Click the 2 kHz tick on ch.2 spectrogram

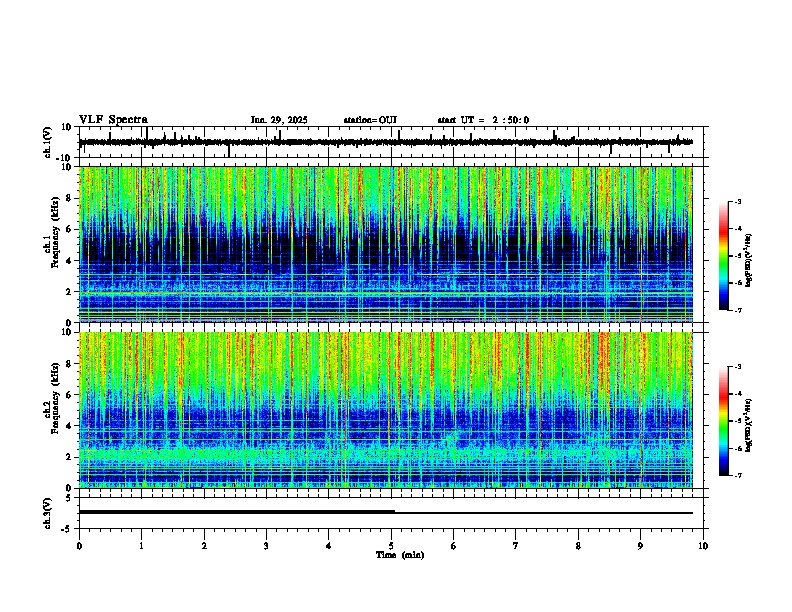[x=70, y=457]
